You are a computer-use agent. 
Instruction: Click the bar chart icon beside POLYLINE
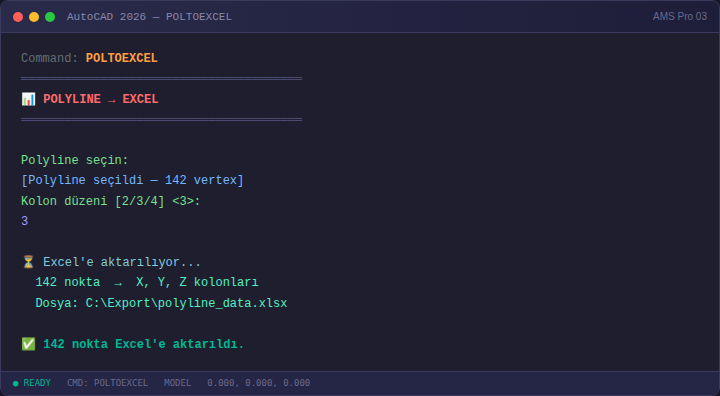click(28, 99)
